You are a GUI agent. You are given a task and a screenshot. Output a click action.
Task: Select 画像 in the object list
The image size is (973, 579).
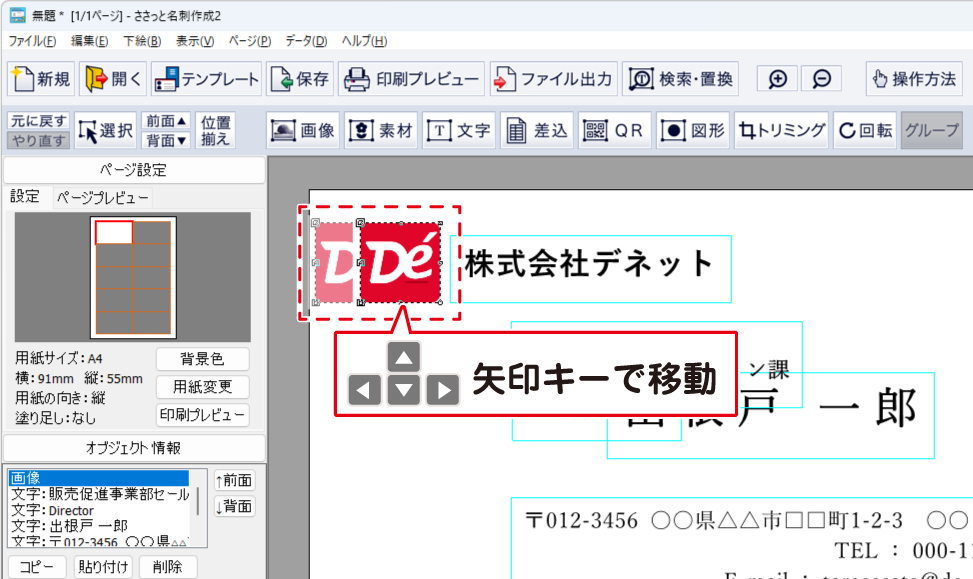click(x=99, y=478)
